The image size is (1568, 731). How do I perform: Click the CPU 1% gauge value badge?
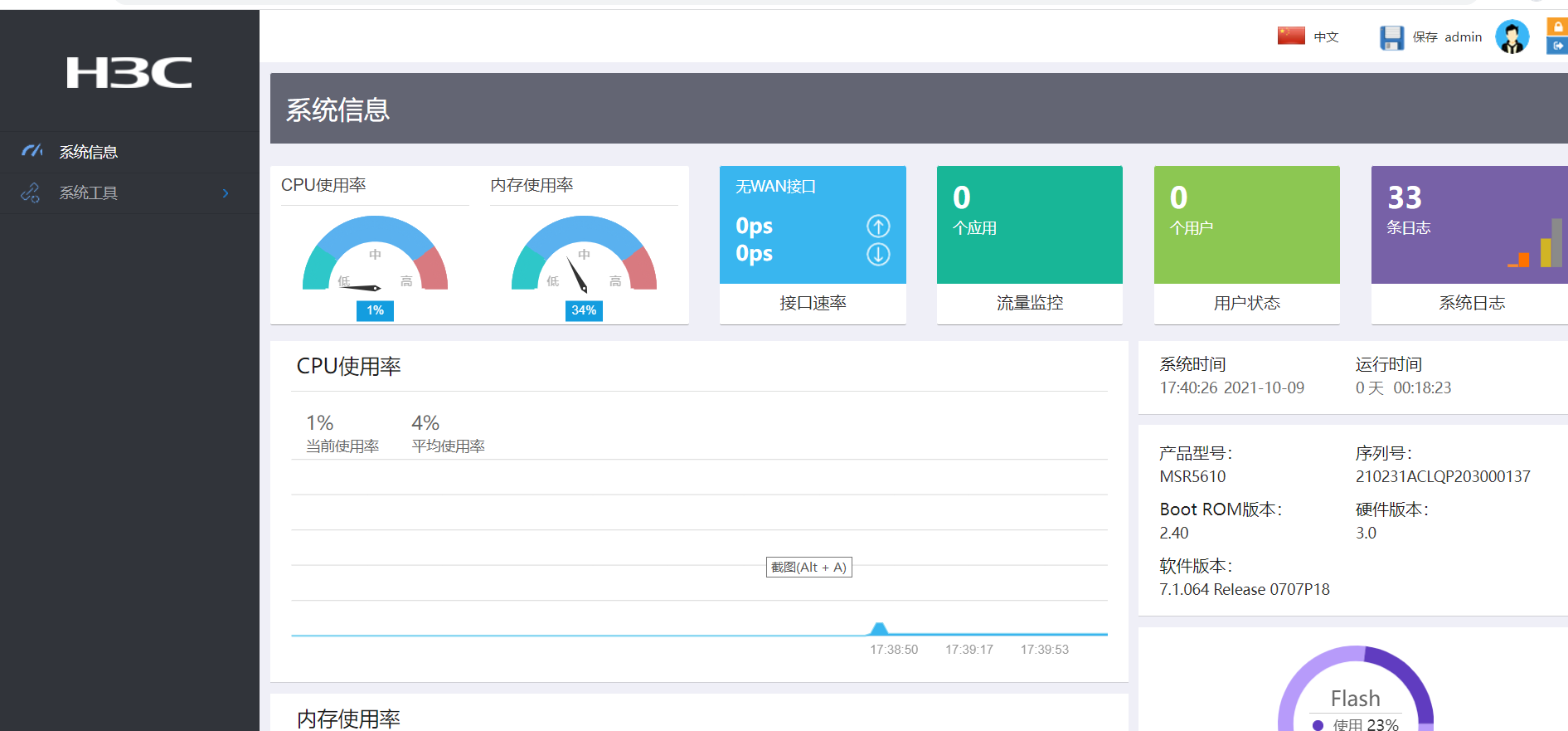click(375, 310)
